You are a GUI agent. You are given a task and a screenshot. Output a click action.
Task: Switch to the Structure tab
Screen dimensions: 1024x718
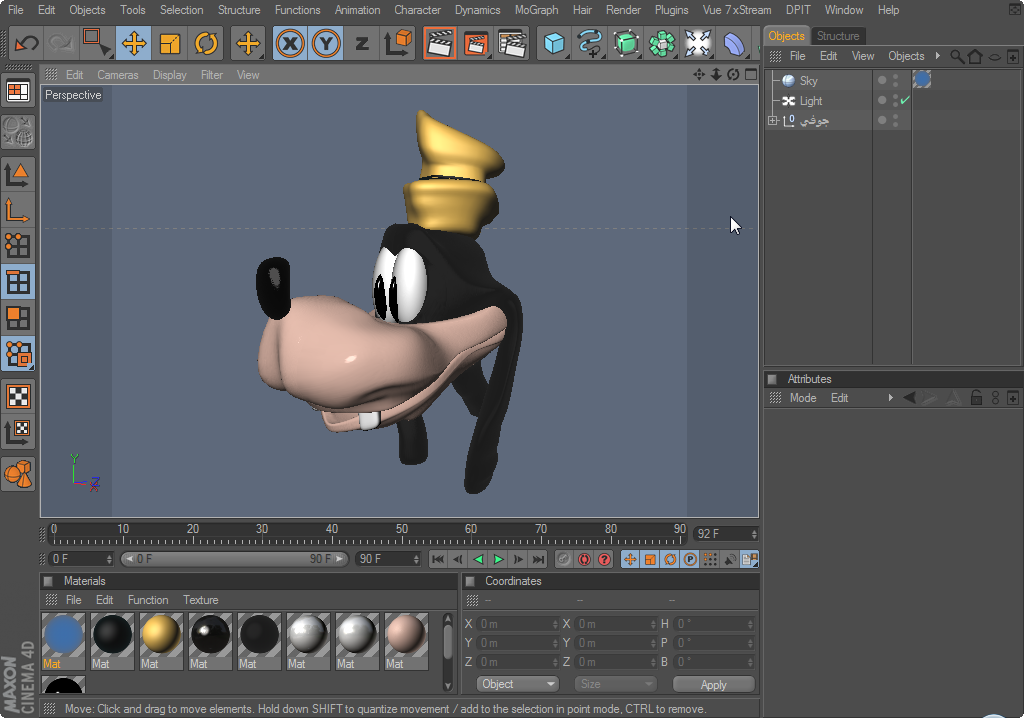pyautogui.click(x=838, y=36)
